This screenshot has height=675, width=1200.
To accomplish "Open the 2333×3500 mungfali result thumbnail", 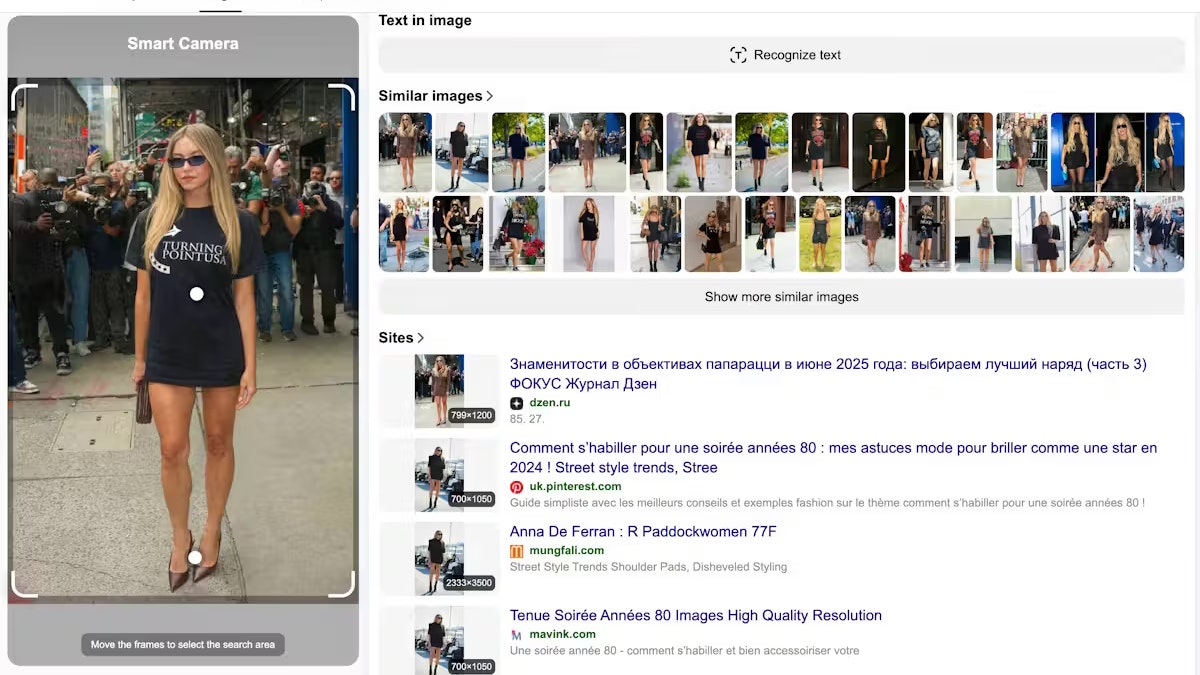I will pyautogui.click(x=439, y=558).
